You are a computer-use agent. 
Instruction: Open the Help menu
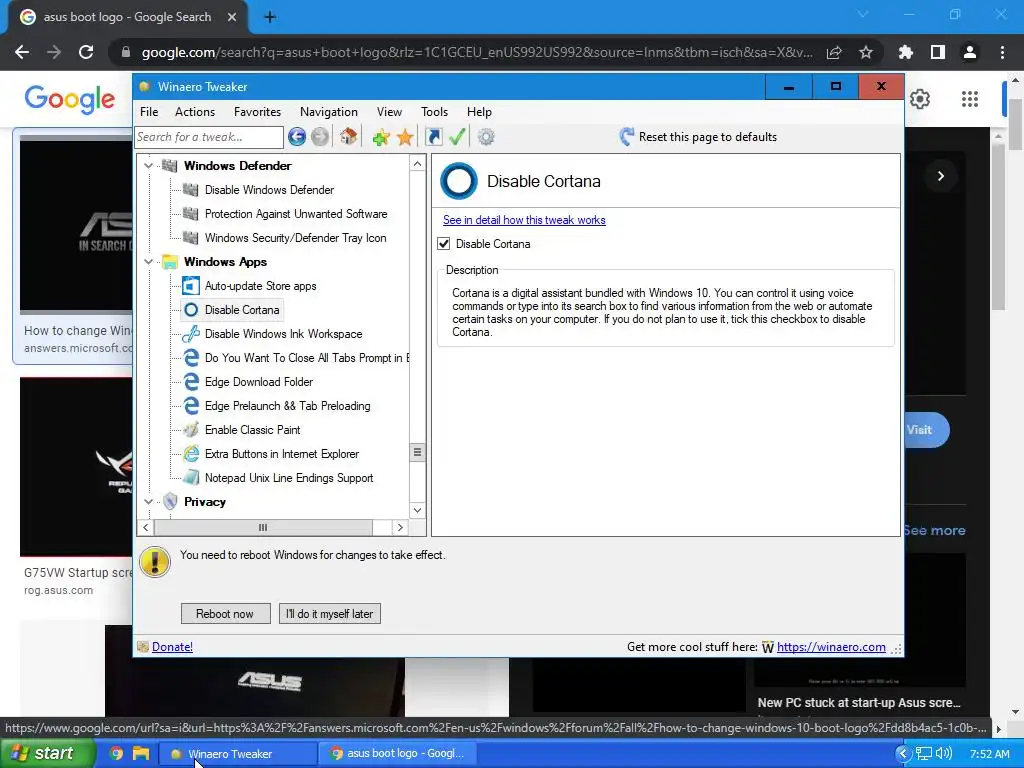click(x=479, y=112)
